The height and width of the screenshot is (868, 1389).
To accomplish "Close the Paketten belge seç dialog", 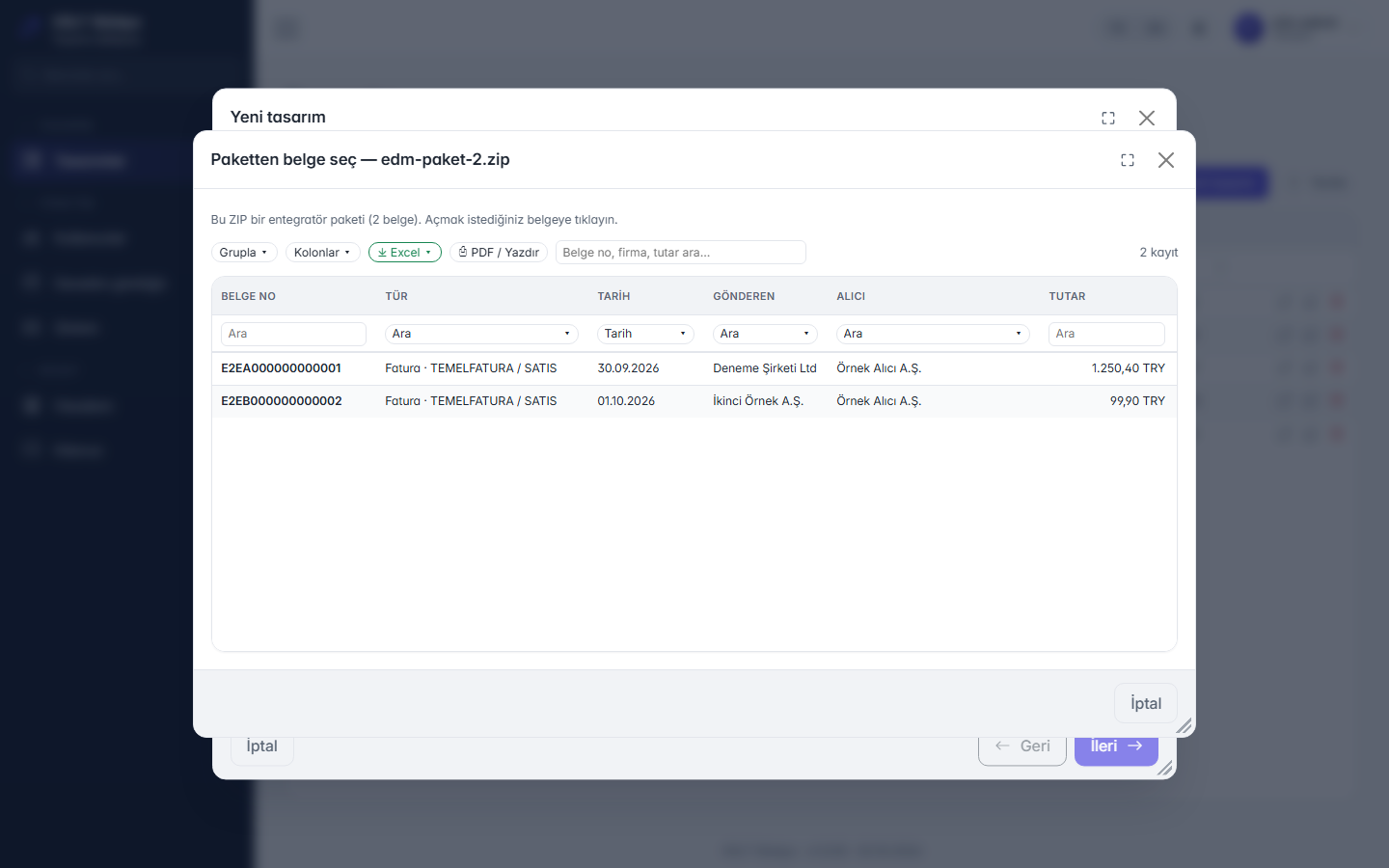I will 1166,160.
